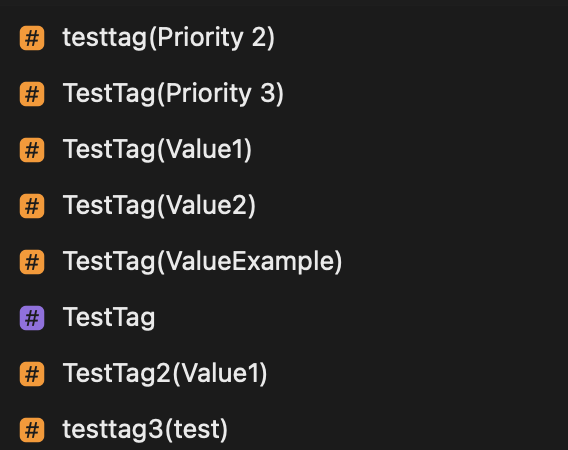Click the hash icon next to TestTag2(Value1)
The image size is (568, 450).
32,374
